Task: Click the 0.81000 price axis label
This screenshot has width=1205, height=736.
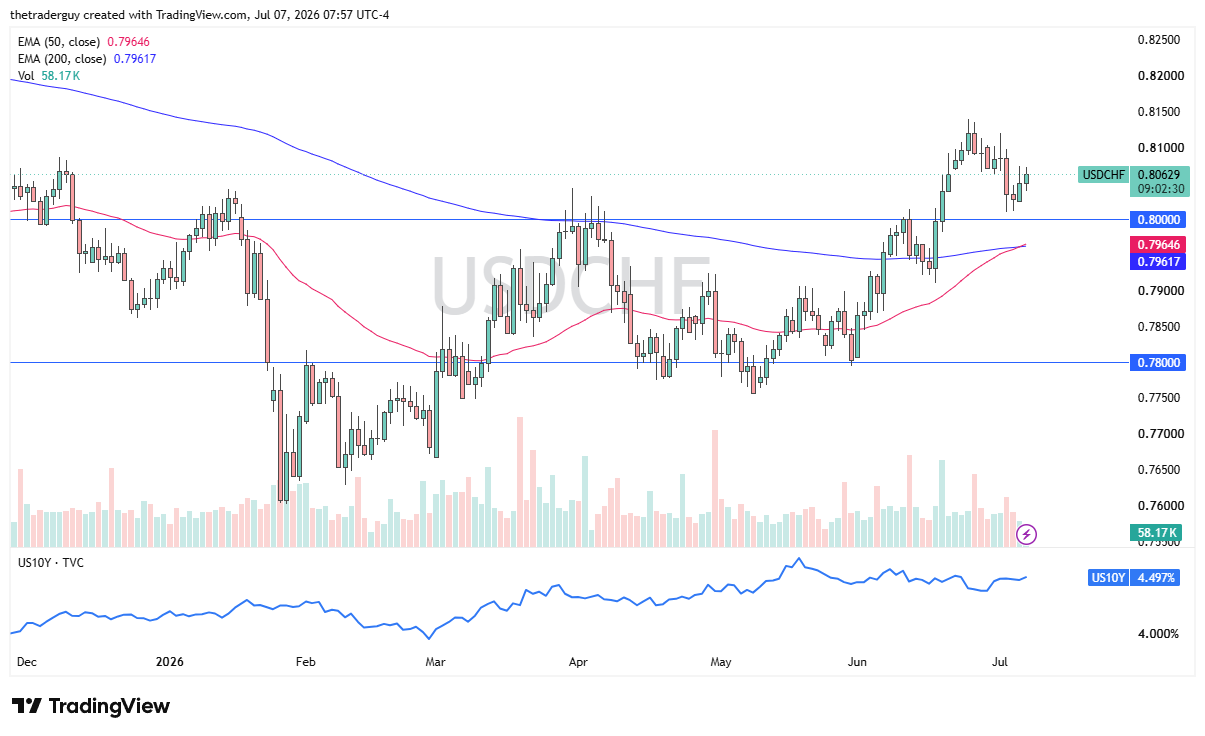Action: (x=1160, y=148)
